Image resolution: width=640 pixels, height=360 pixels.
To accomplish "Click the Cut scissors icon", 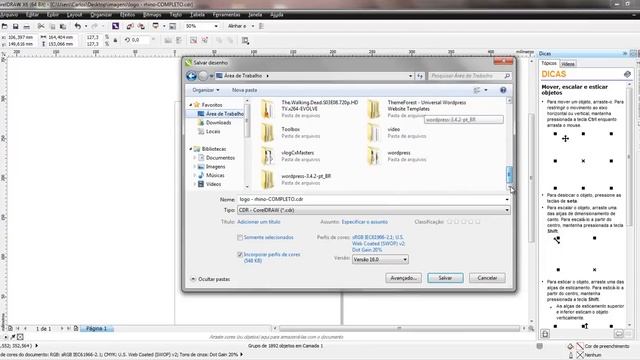I will [41, 26].
